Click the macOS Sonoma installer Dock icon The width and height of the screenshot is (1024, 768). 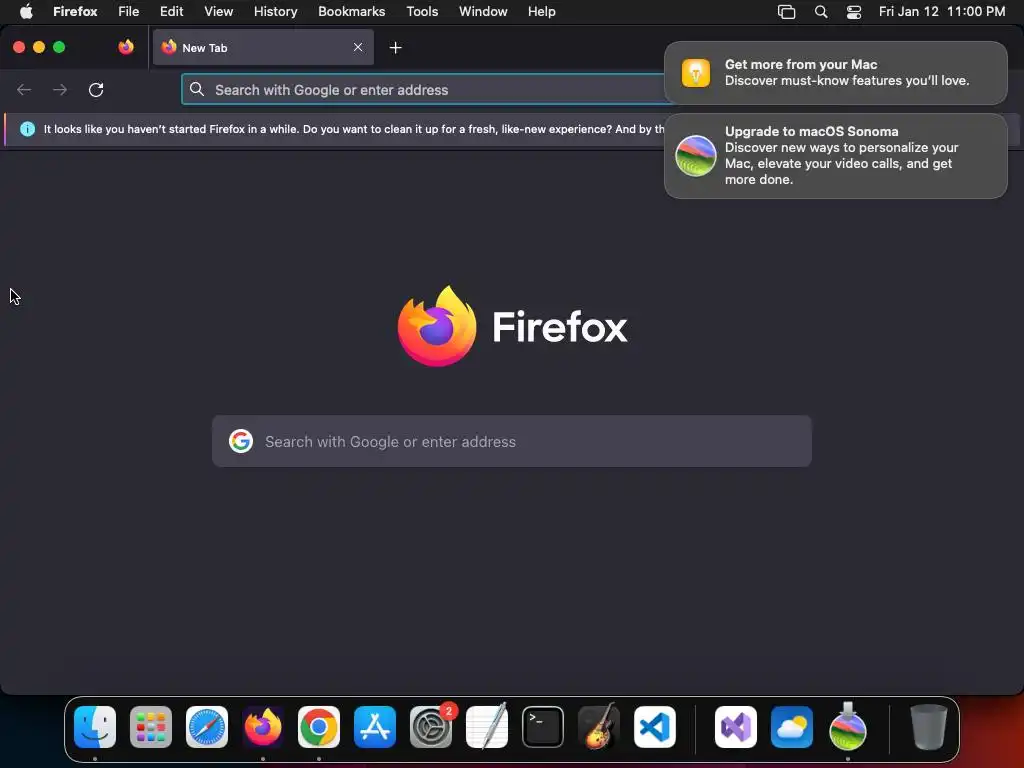pos(848,727)
